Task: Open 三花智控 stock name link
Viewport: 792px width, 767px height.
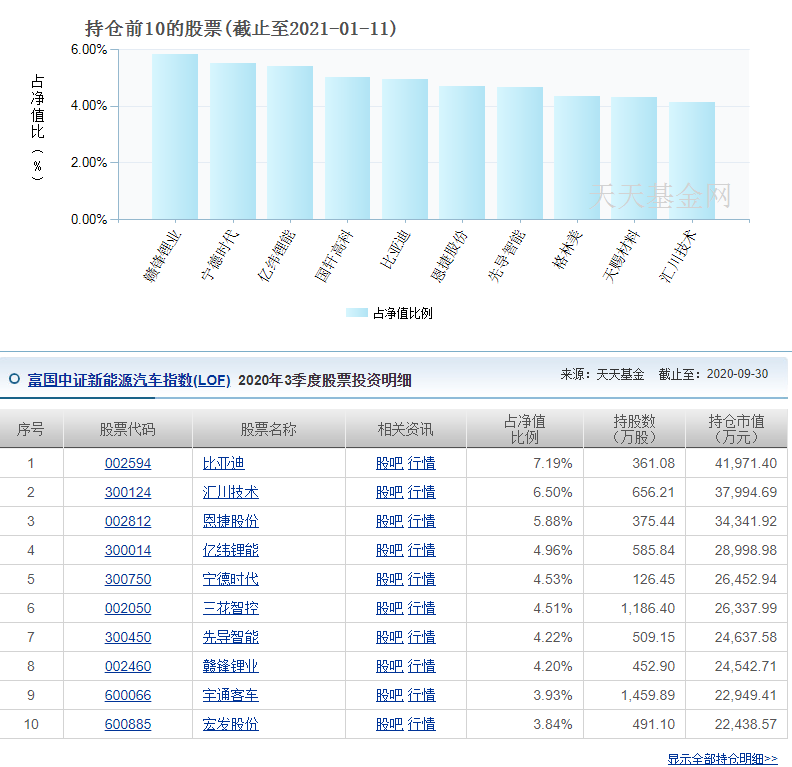Action: (x=230, y=608)
